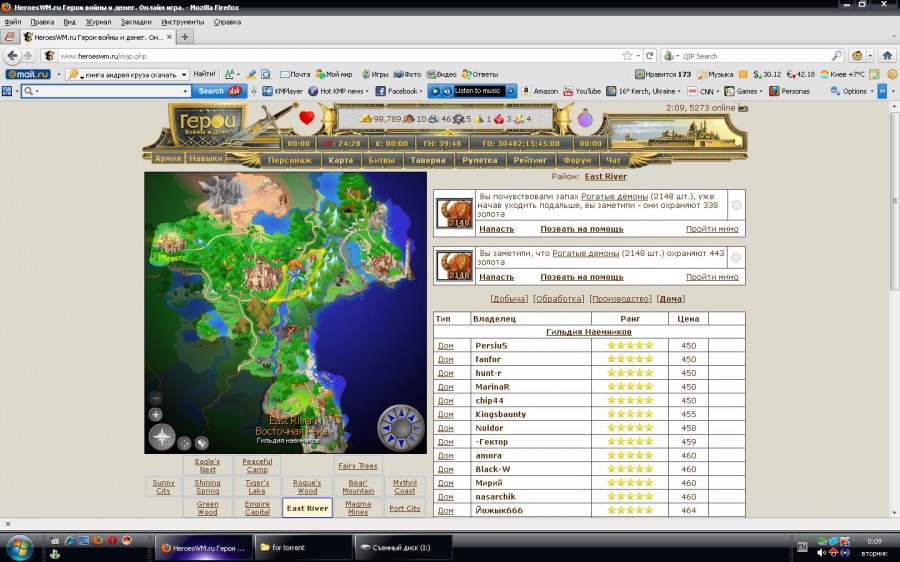
Task: Expand Ask search box dropdown arrow
Action: 185,91
